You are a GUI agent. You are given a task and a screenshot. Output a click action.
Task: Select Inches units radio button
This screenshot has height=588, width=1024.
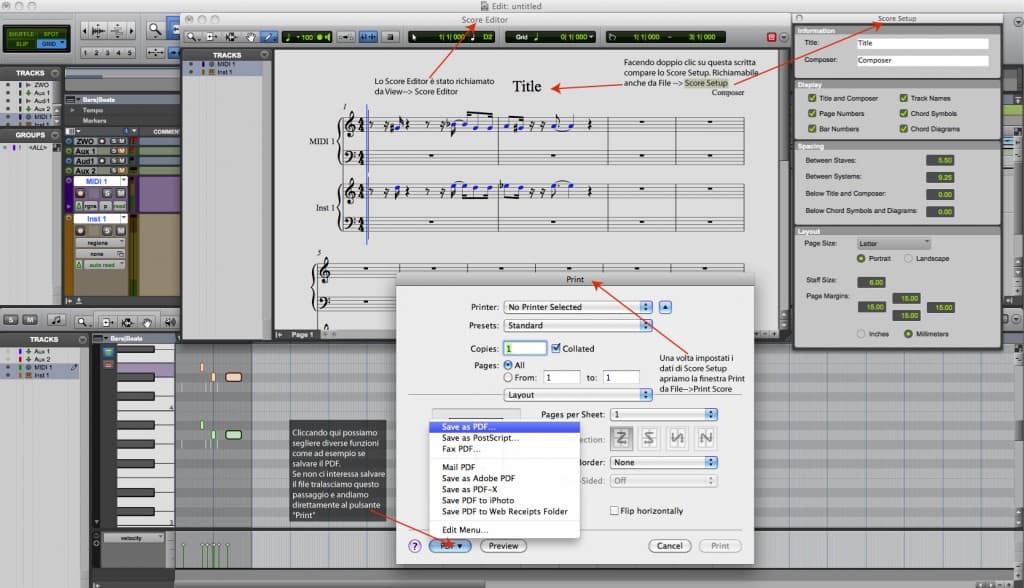[861, 334]
